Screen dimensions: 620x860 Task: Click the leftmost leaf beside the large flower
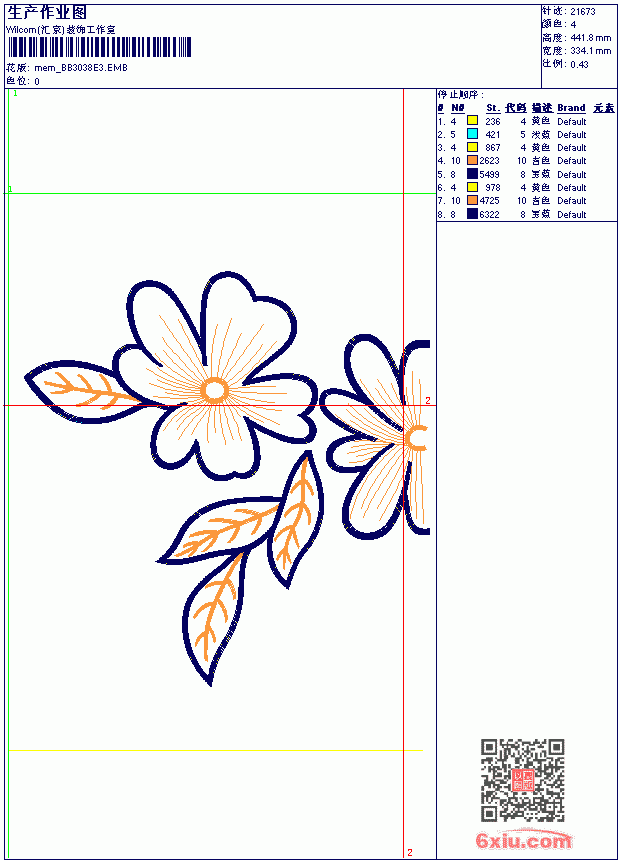pyautogui.click(x=82, y=392)
